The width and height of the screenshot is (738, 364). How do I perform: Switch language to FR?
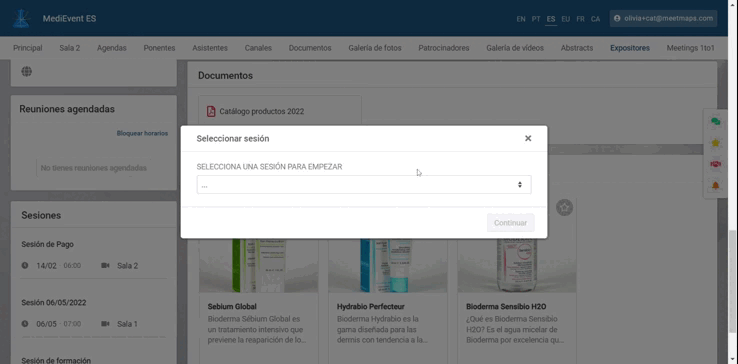tap(580, 19)
